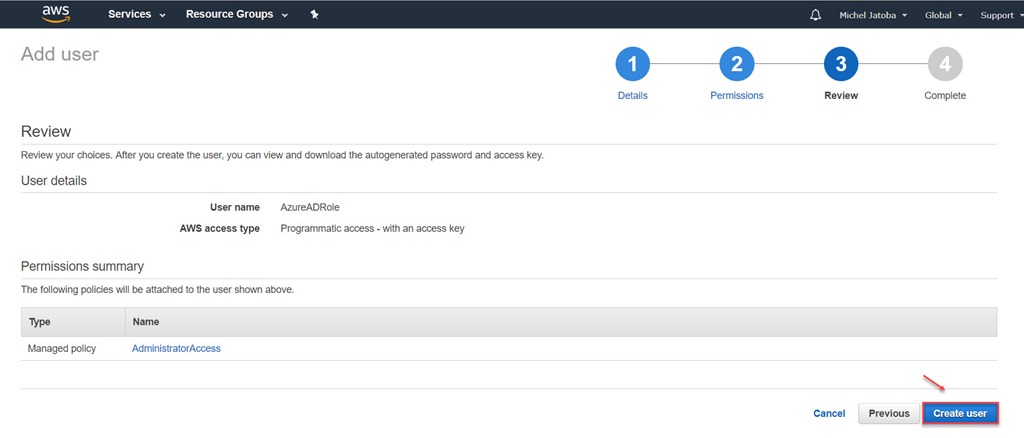Click the Review section heading

tap(46, 132)
